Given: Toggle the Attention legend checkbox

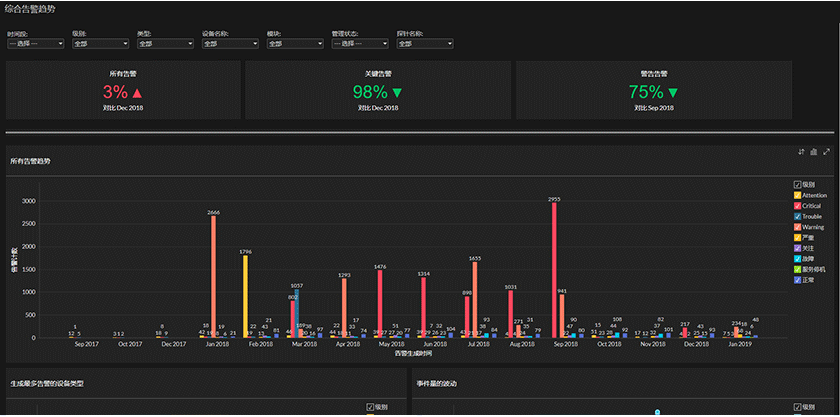Looking at the screenshot, I should click(797, 196).
